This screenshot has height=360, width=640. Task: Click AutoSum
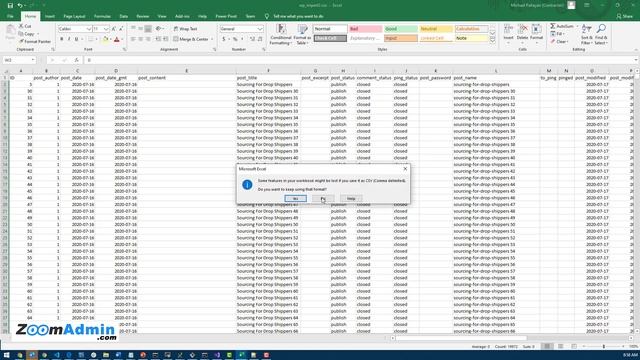(x=562, y=26)
